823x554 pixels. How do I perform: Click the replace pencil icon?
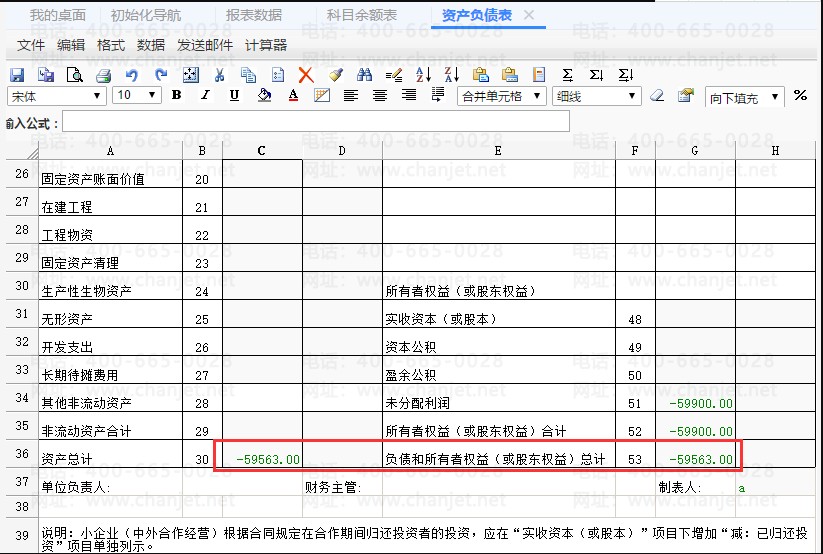[x=394, y=75]
